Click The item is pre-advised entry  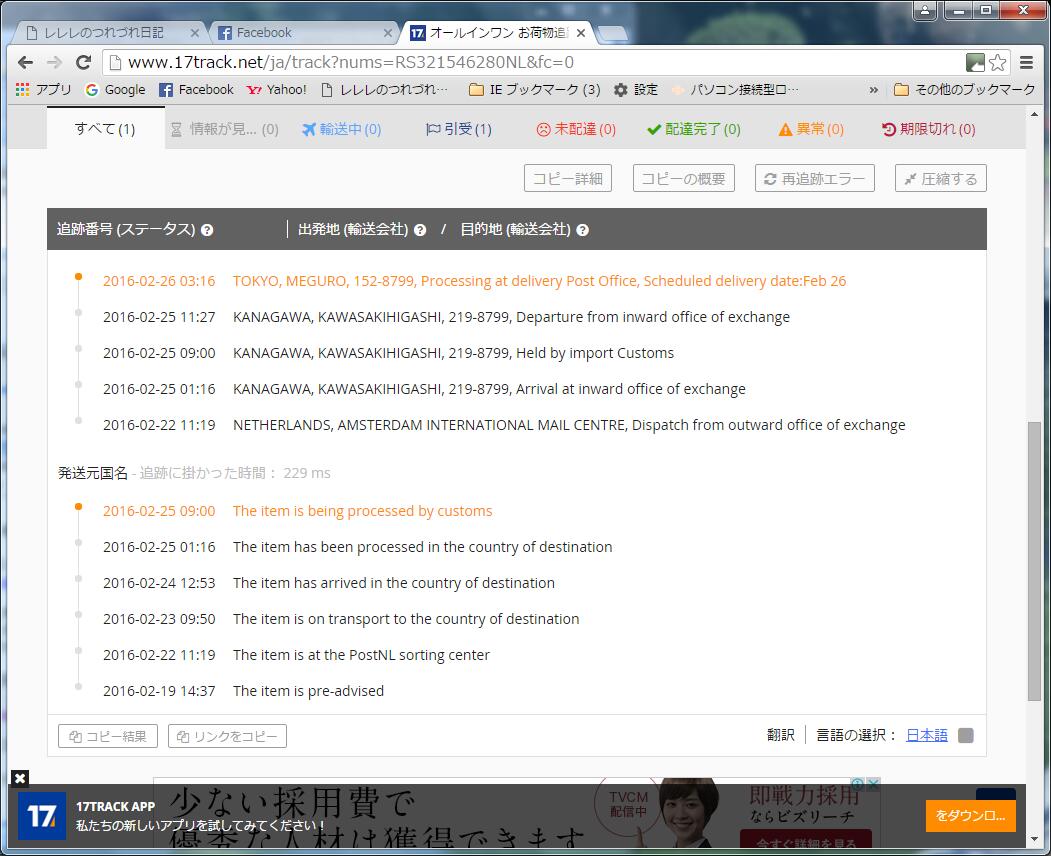click(x=308, y=691)
